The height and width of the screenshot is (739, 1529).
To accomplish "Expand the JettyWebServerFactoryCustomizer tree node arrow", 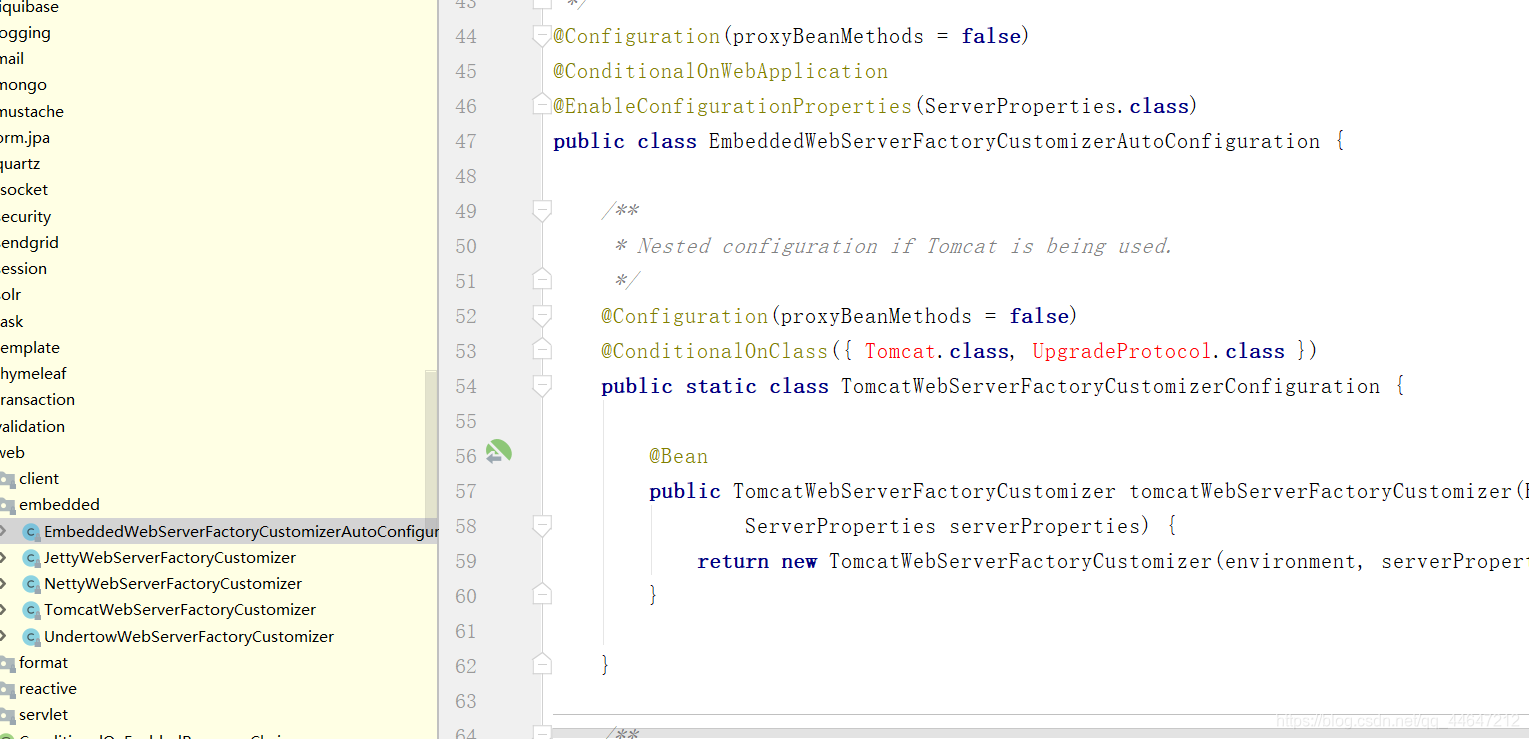I will 4,558.
